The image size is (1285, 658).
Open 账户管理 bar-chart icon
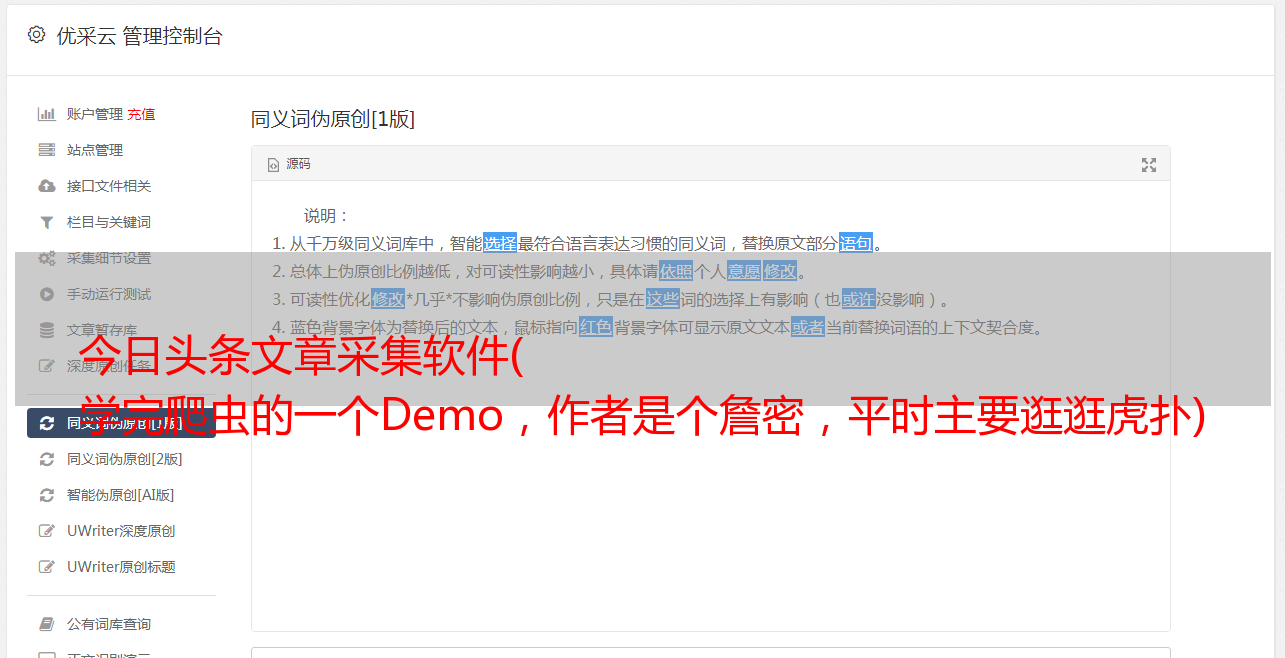click(46, 114)
